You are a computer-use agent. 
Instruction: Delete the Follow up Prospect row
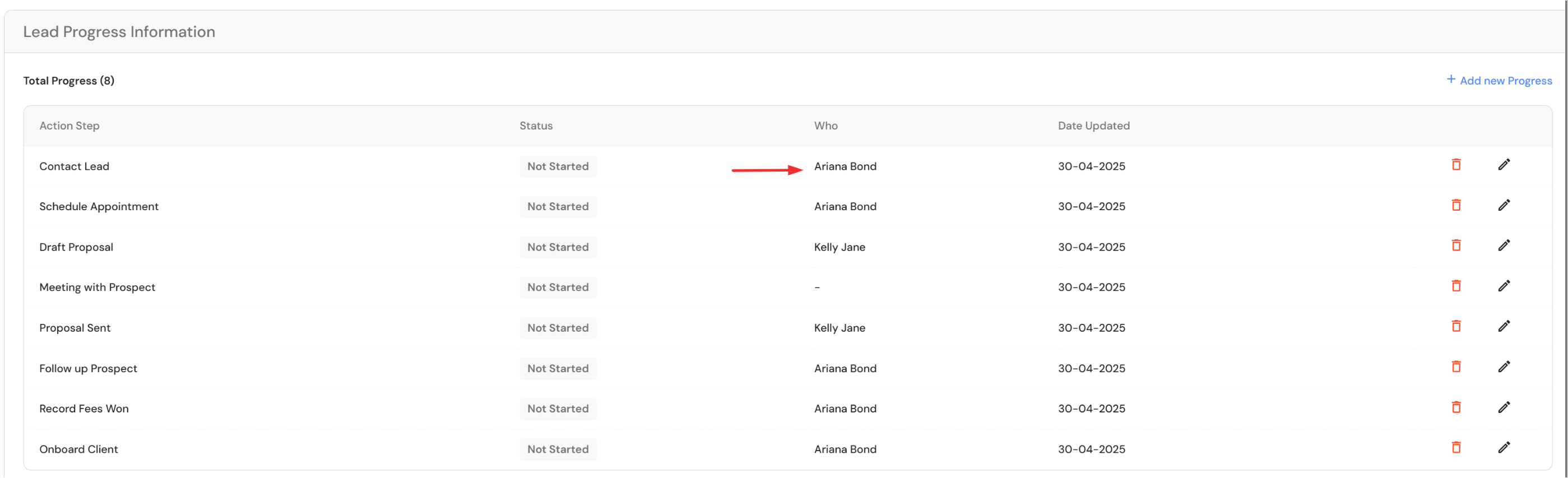coord(1456,366)
